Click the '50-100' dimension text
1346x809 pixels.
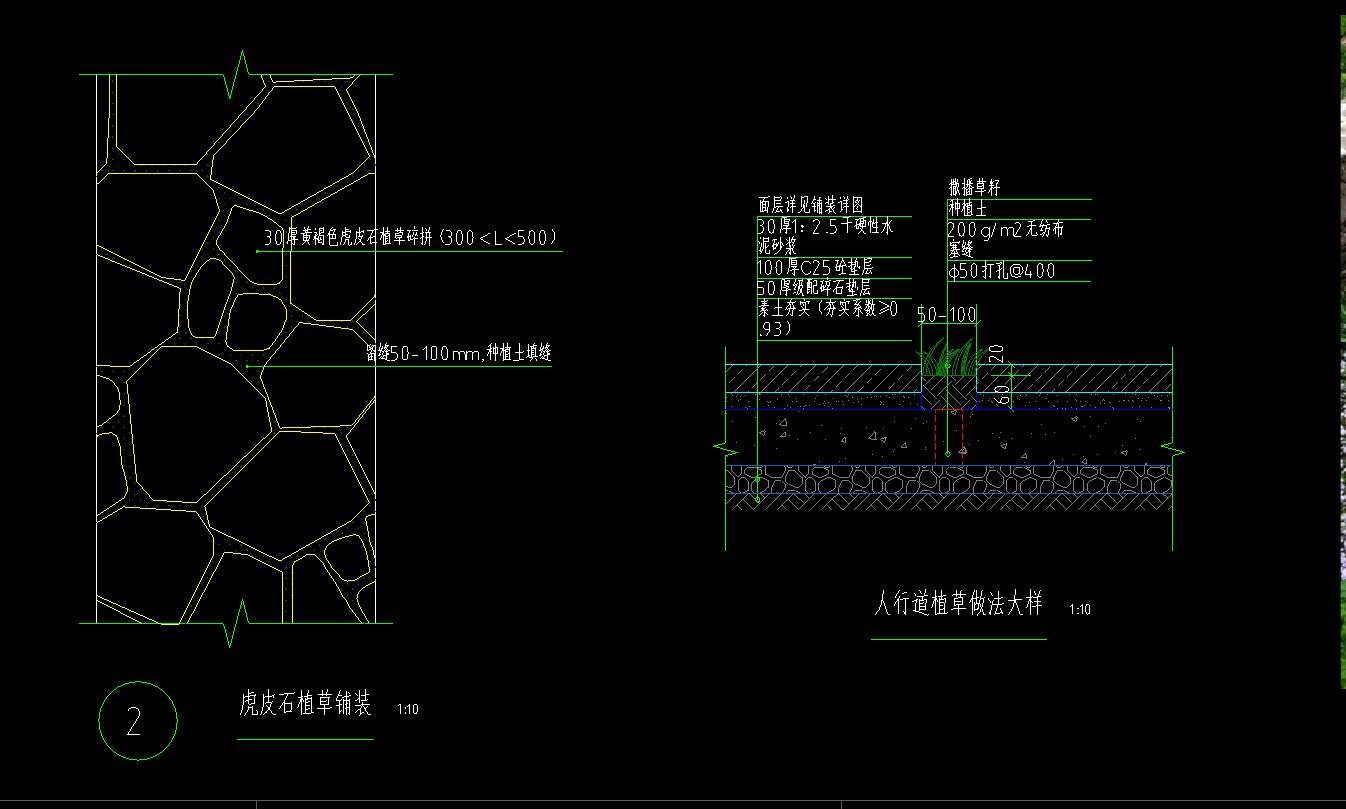point(946,315)
